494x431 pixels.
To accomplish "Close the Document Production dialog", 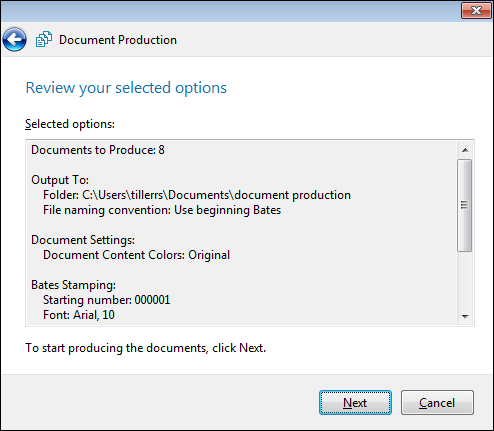I will tap(476, 10).
